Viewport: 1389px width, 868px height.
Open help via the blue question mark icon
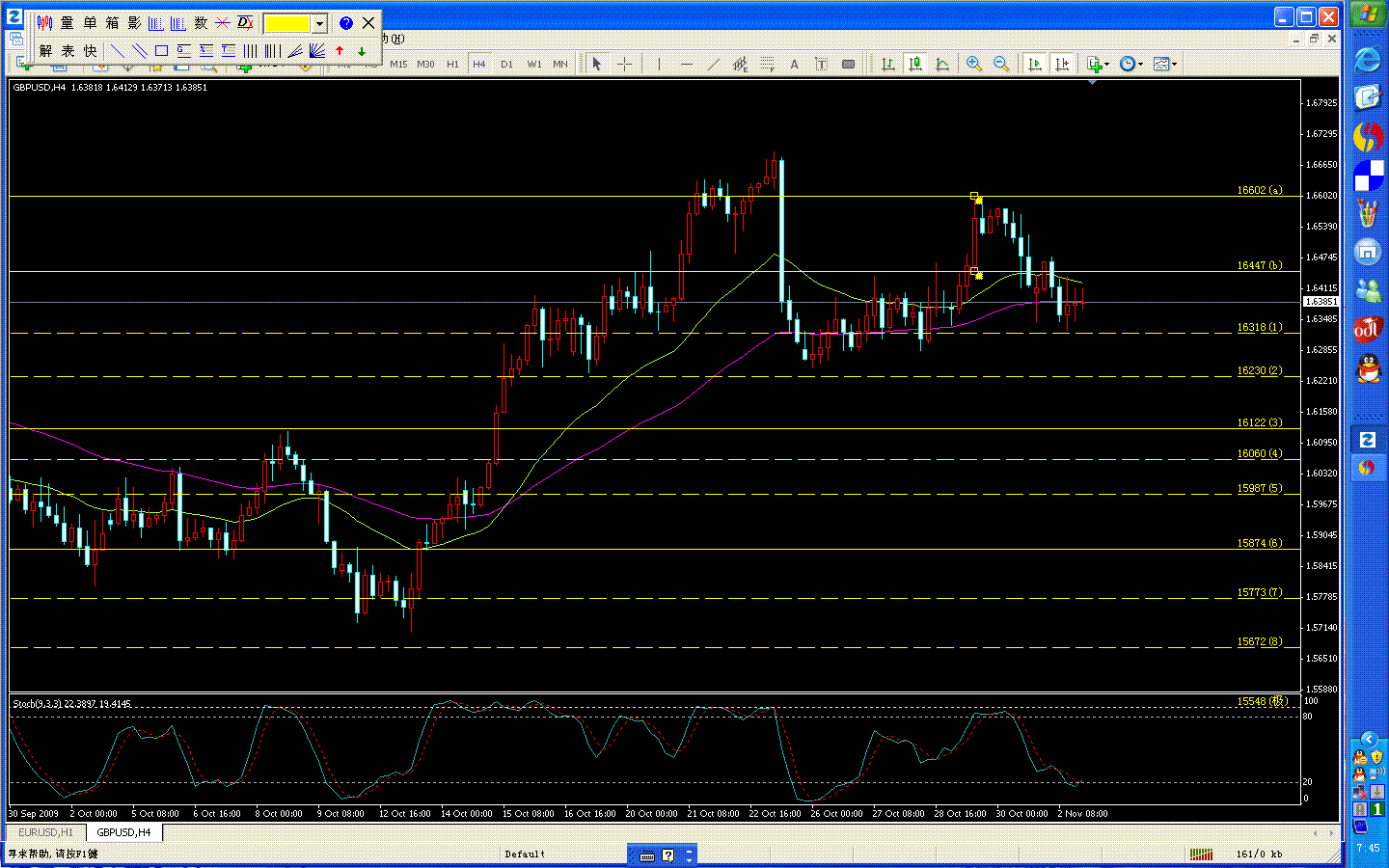346,23
